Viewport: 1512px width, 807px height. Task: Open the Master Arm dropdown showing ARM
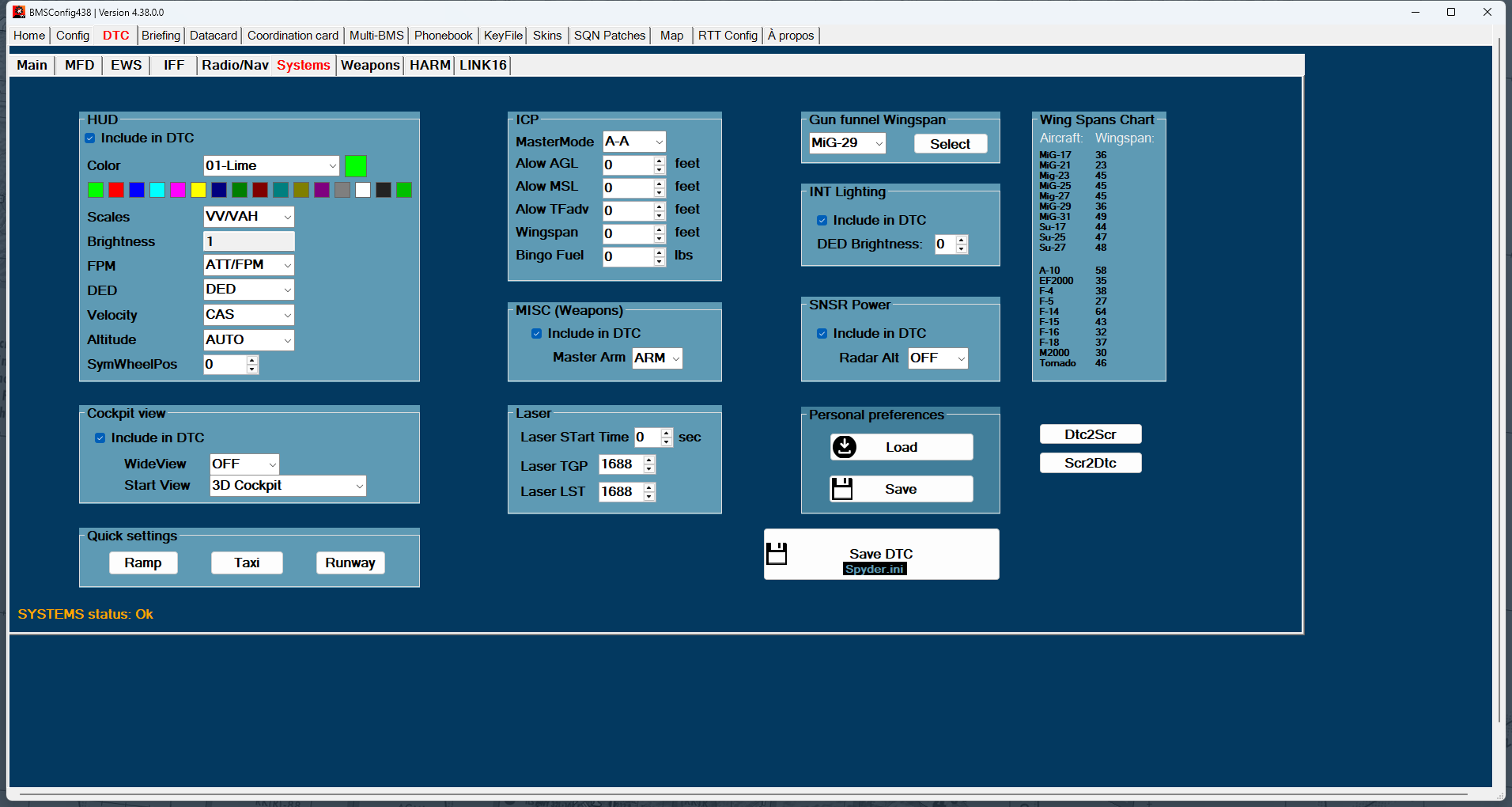(657, 358)
